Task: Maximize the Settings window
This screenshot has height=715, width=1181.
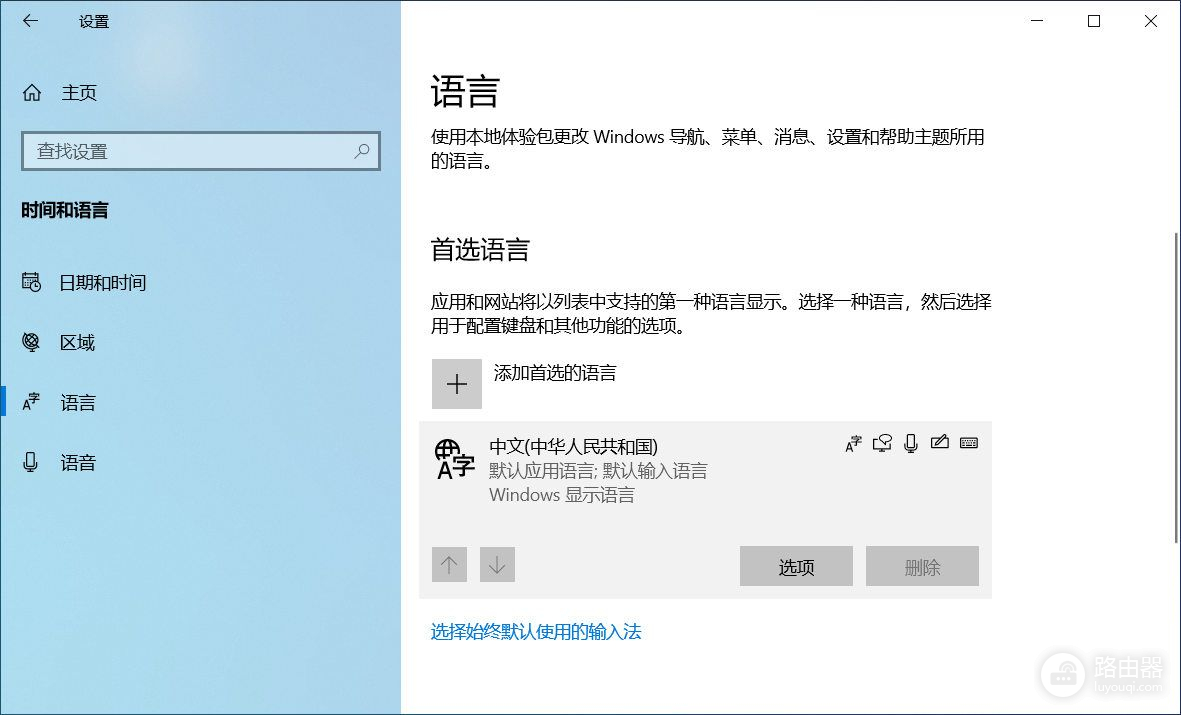Action: (x=1094, y=21)
